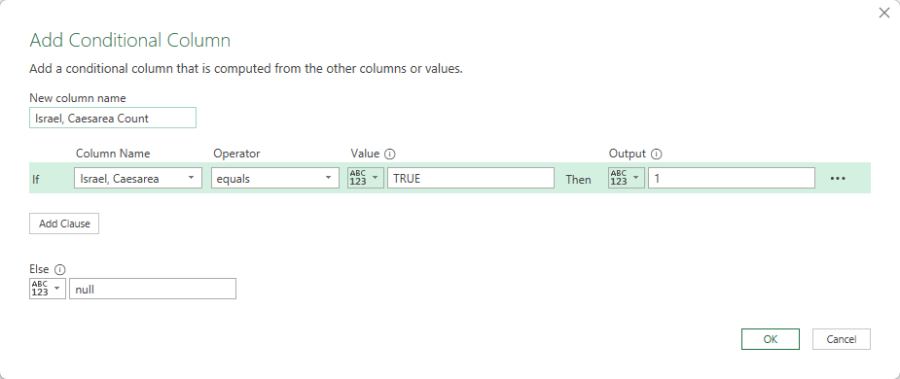
Task: Click the 'If' label in the clause row
Action: point(36,179)
